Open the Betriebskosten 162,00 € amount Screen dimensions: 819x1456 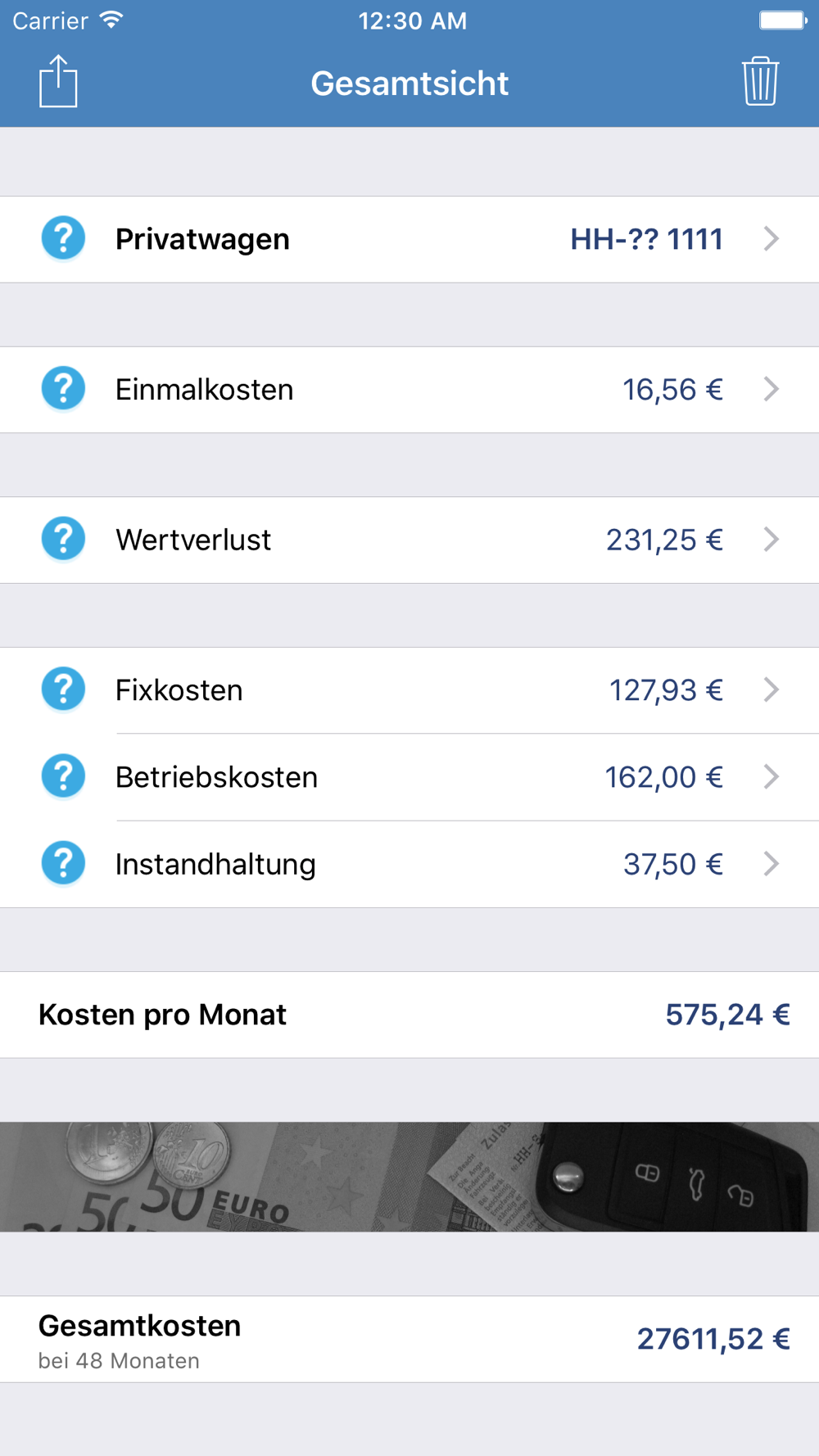(x=663, y=777)
